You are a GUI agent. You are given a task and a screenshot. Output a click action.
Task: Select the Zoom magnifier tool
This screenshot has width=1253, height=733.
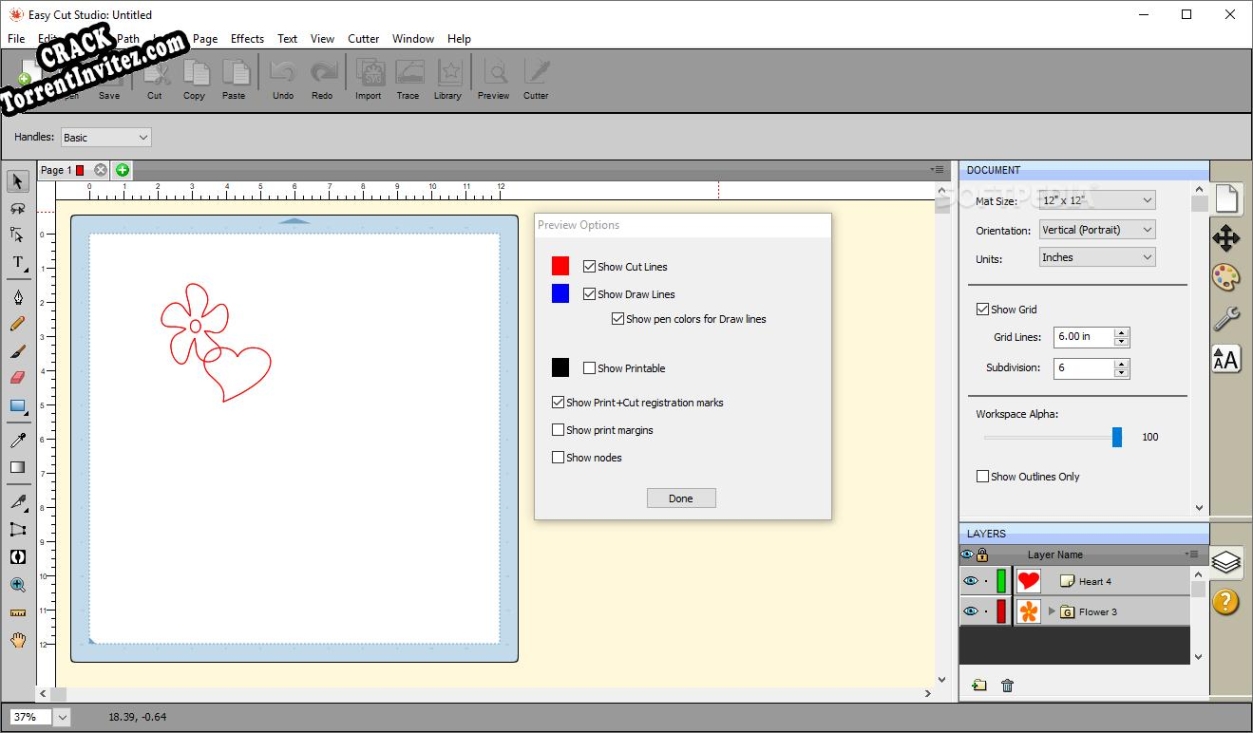(18, 585)
